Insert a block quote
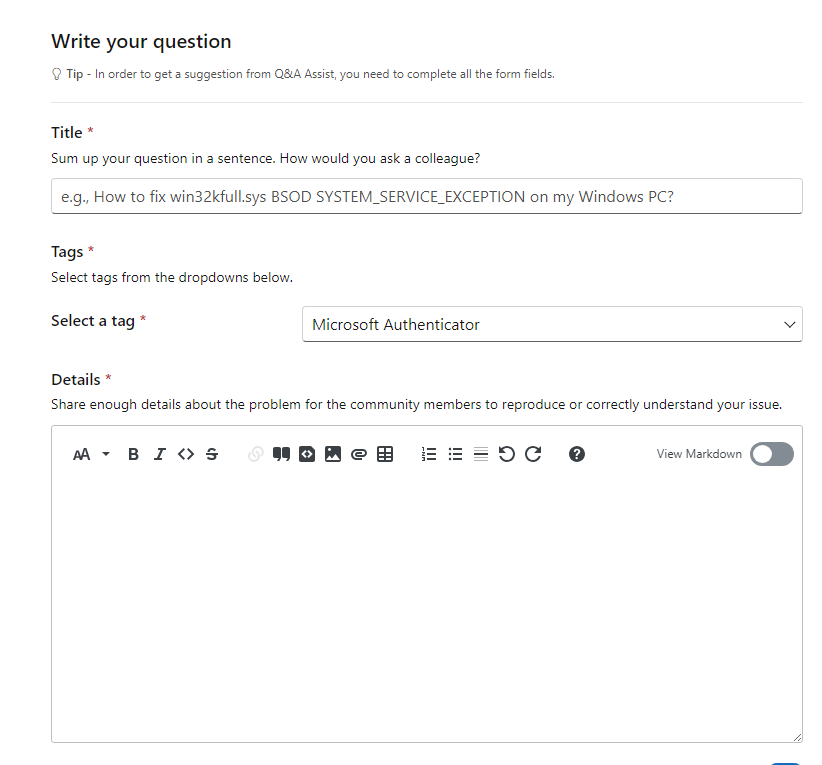Screen dimensions: 822x765 [282, 454]
